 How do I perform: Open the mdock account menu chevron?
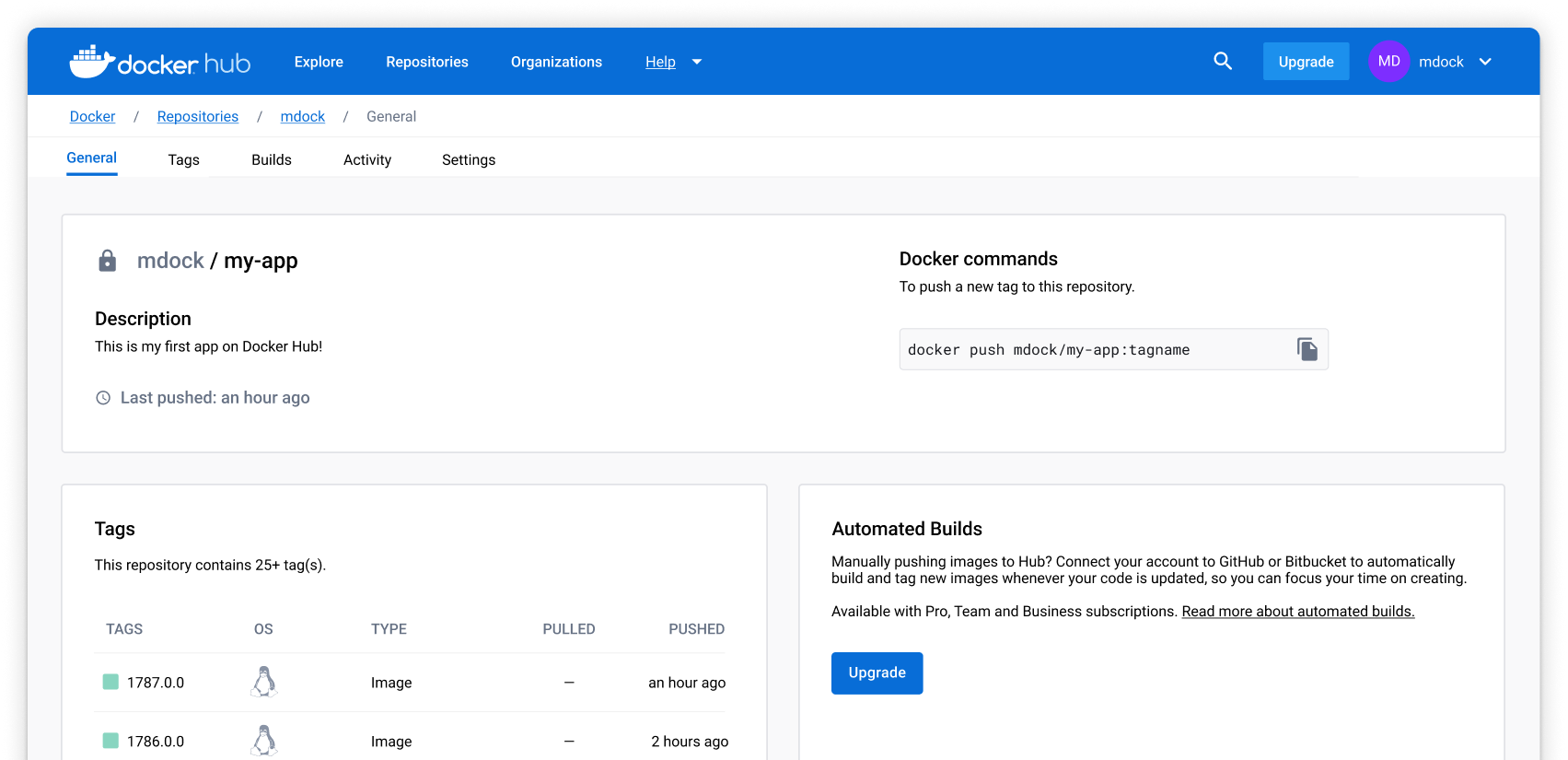(1485, 62)
